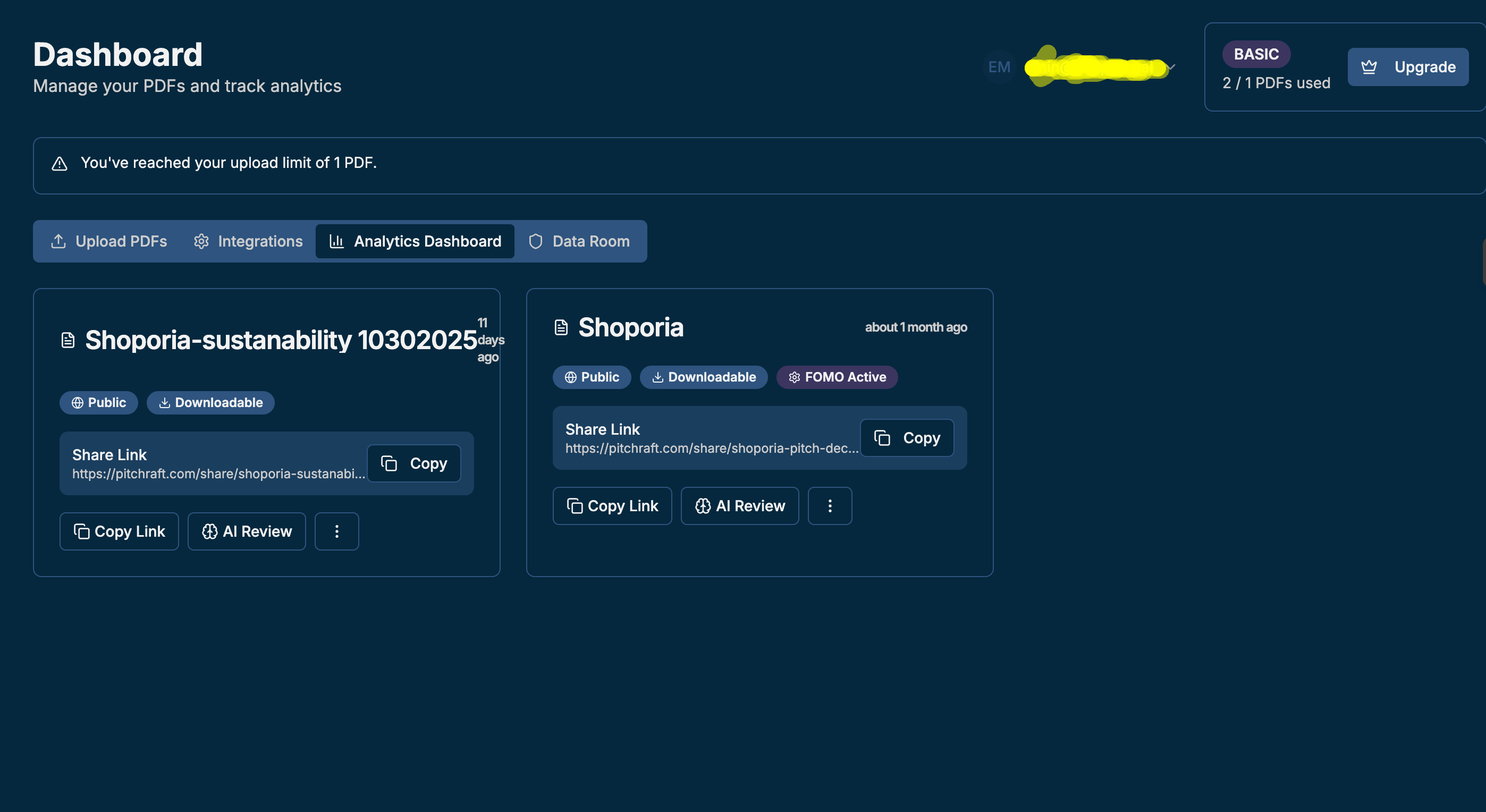1486x812 pixels.
Task: Click the gear icon beside Integrations
Action: click(x=201, y=241)
